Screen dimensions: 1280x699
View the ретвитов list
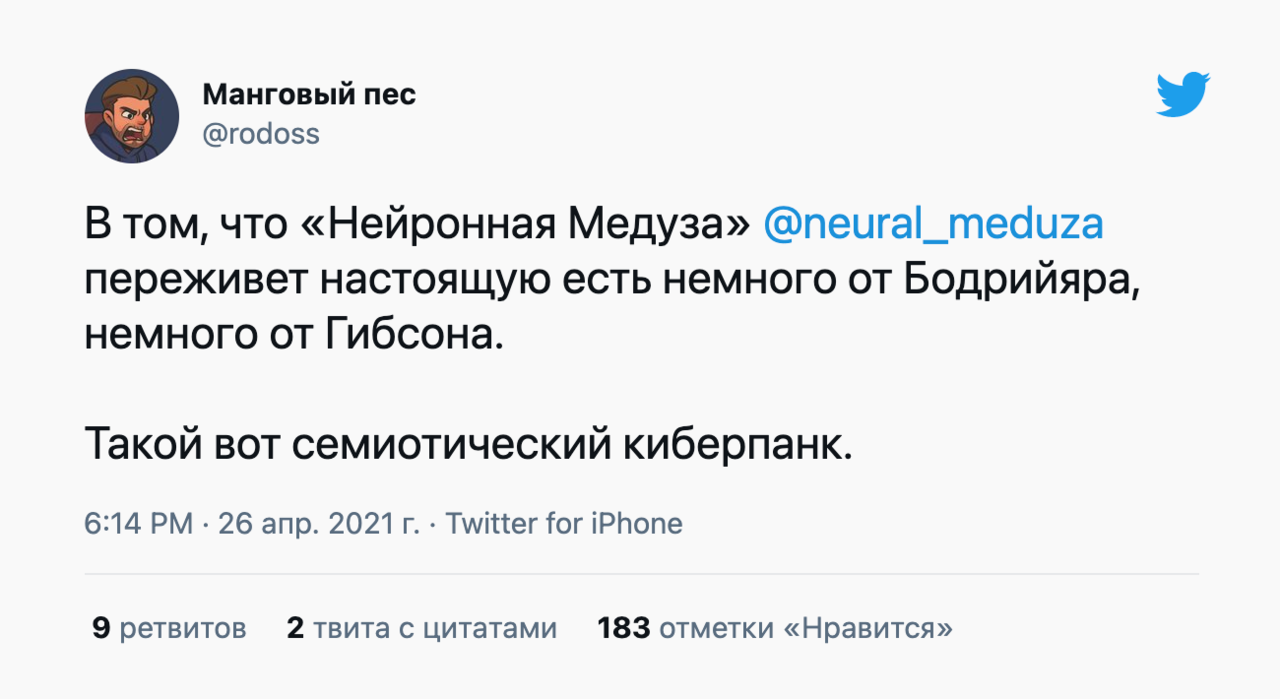[183, 628]
